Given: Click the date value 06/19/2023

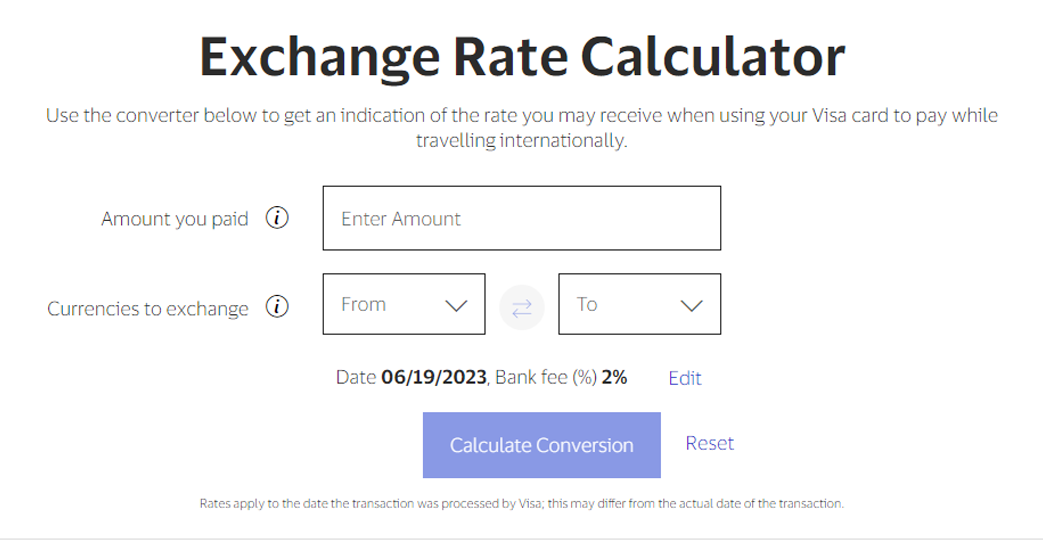Looking at the screenshot, I should click(x=434, y=378).
